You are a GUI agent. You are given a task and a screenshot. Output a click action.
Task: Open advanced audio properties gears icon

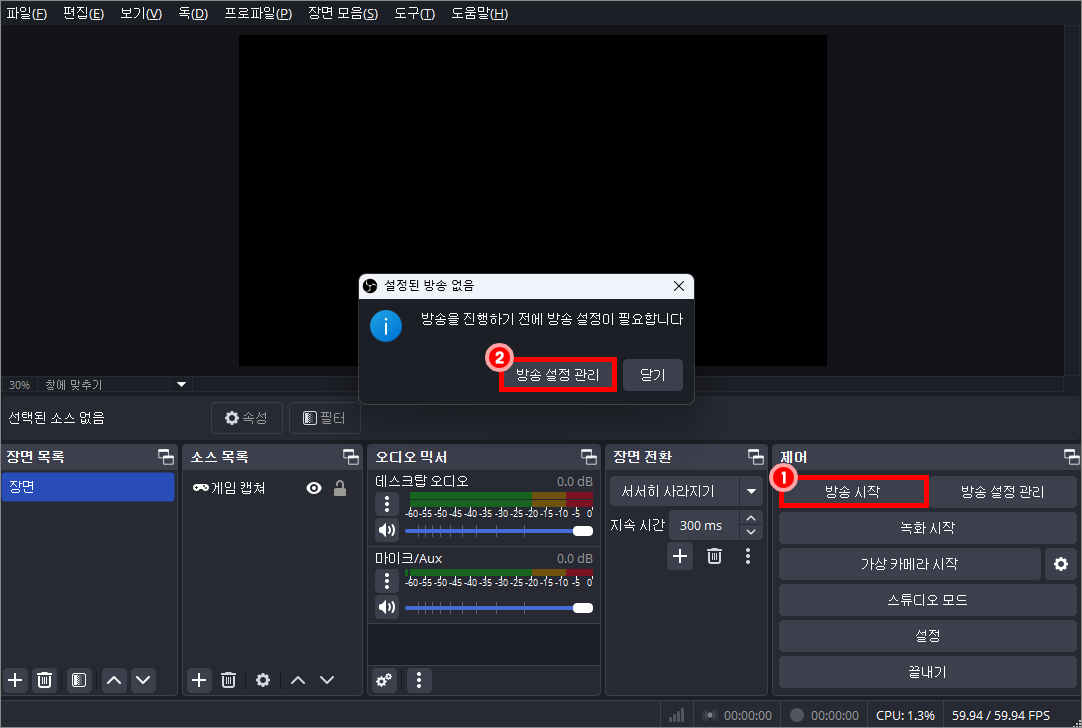click(x=384, y=680)
